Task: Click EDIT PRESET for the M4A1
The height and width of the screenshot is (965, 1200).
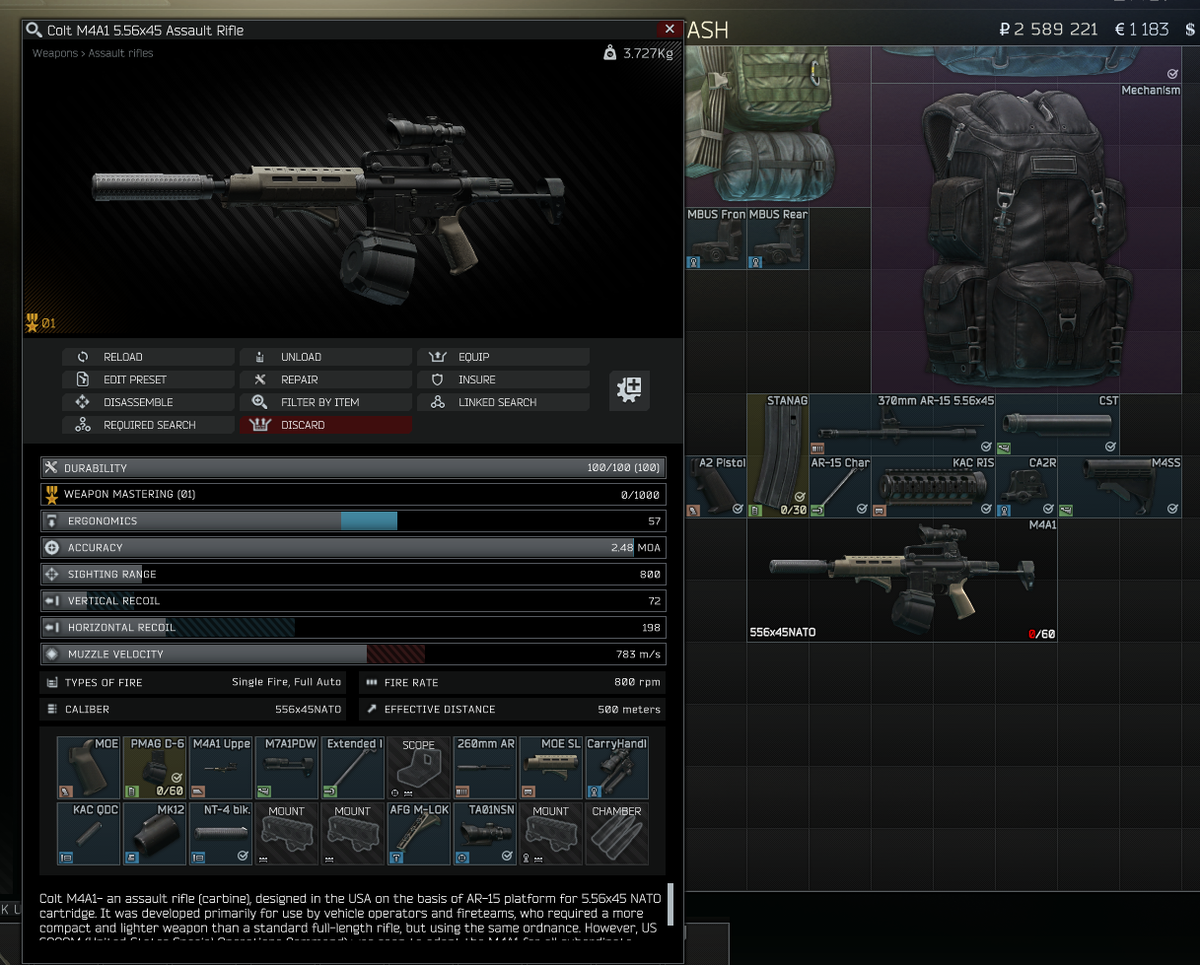Action: click(x=148, y=380)
